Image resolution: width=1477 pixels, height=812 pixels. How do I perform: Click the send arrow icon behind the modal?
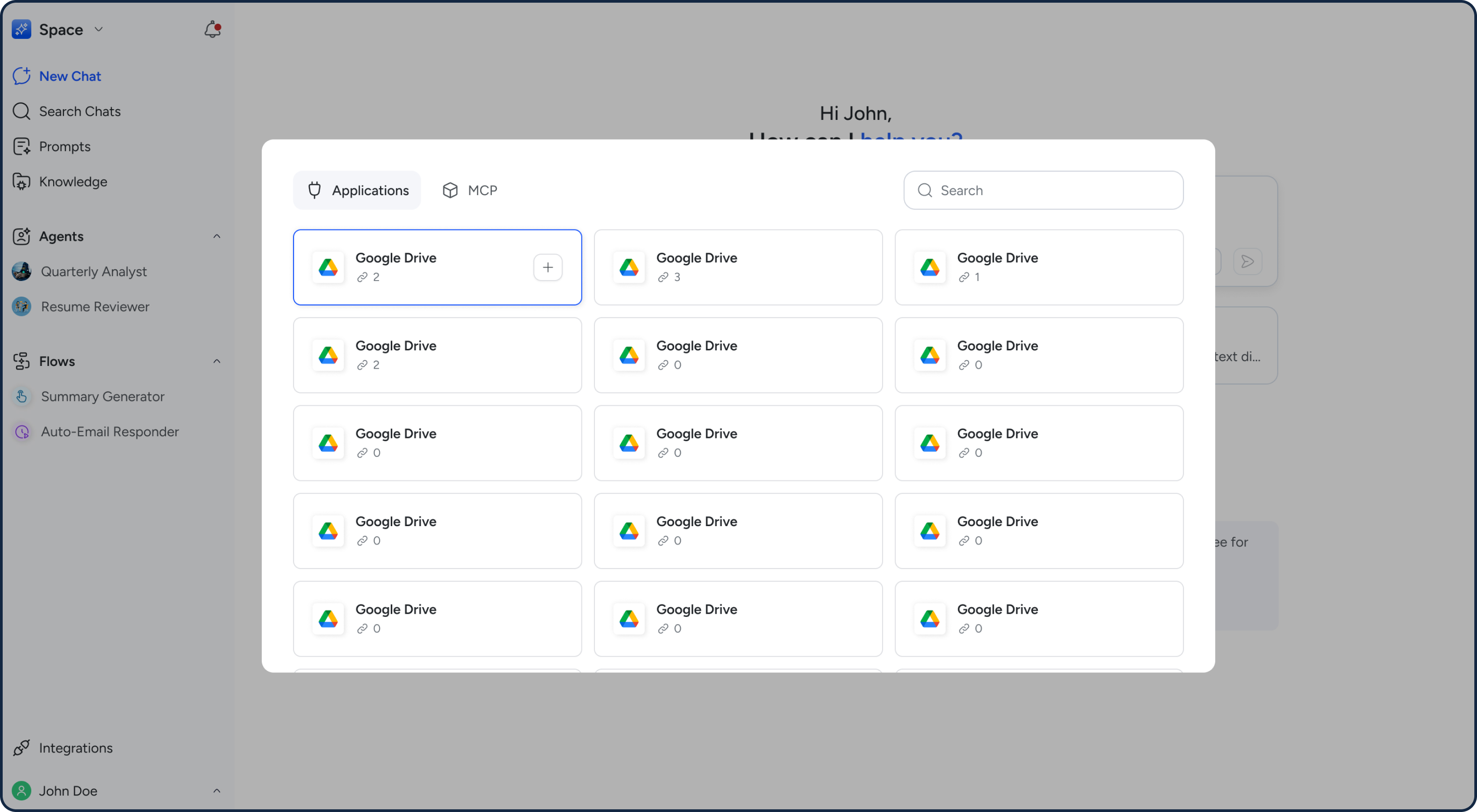pos(1247,262)
